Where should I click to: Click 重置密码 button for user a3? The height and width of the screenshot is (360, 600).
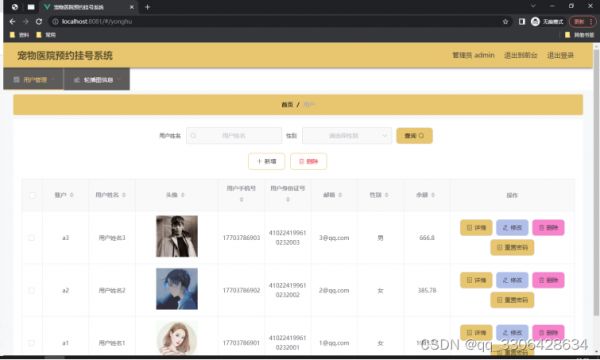point(512,248)
